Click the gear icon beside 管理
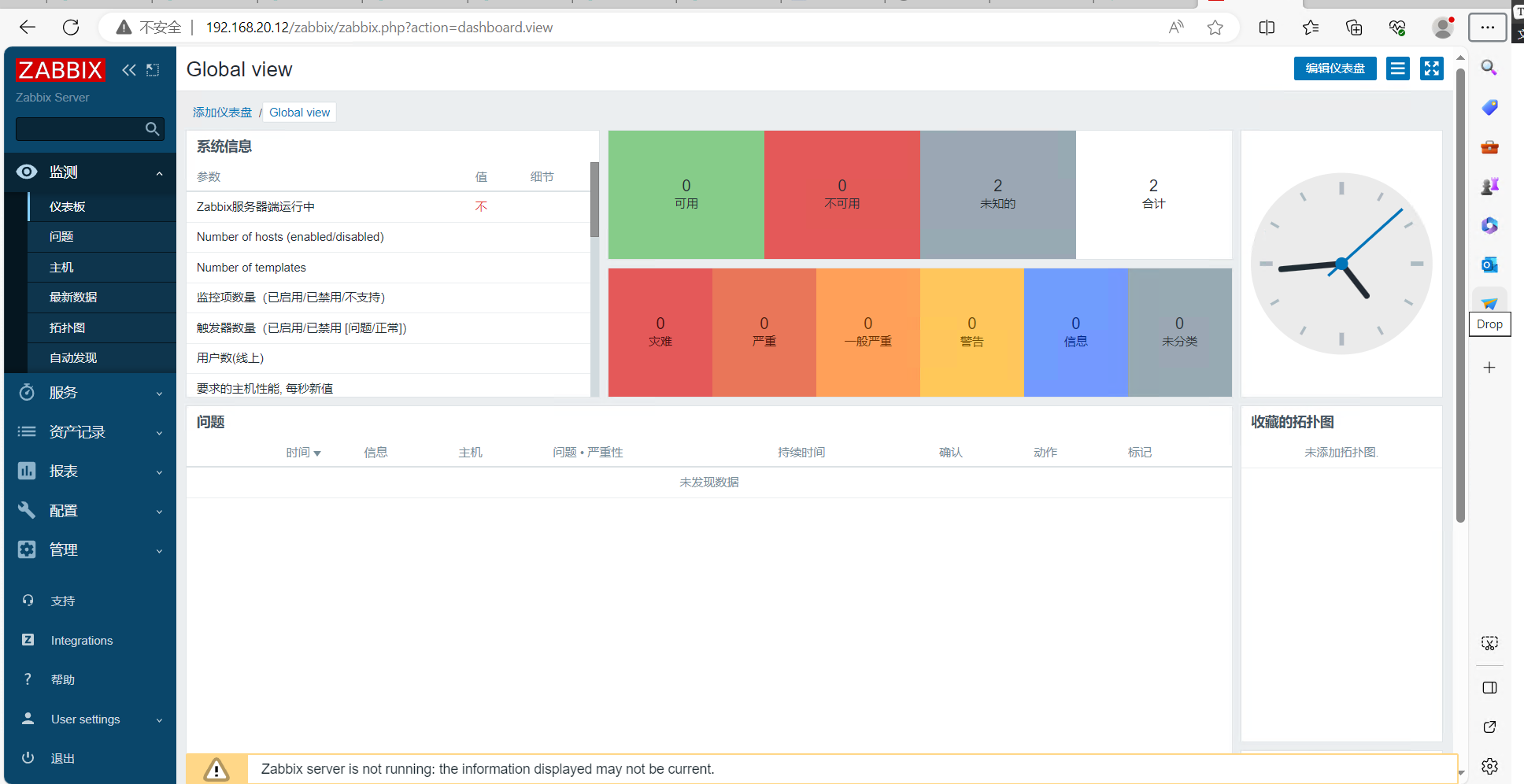 27,549
